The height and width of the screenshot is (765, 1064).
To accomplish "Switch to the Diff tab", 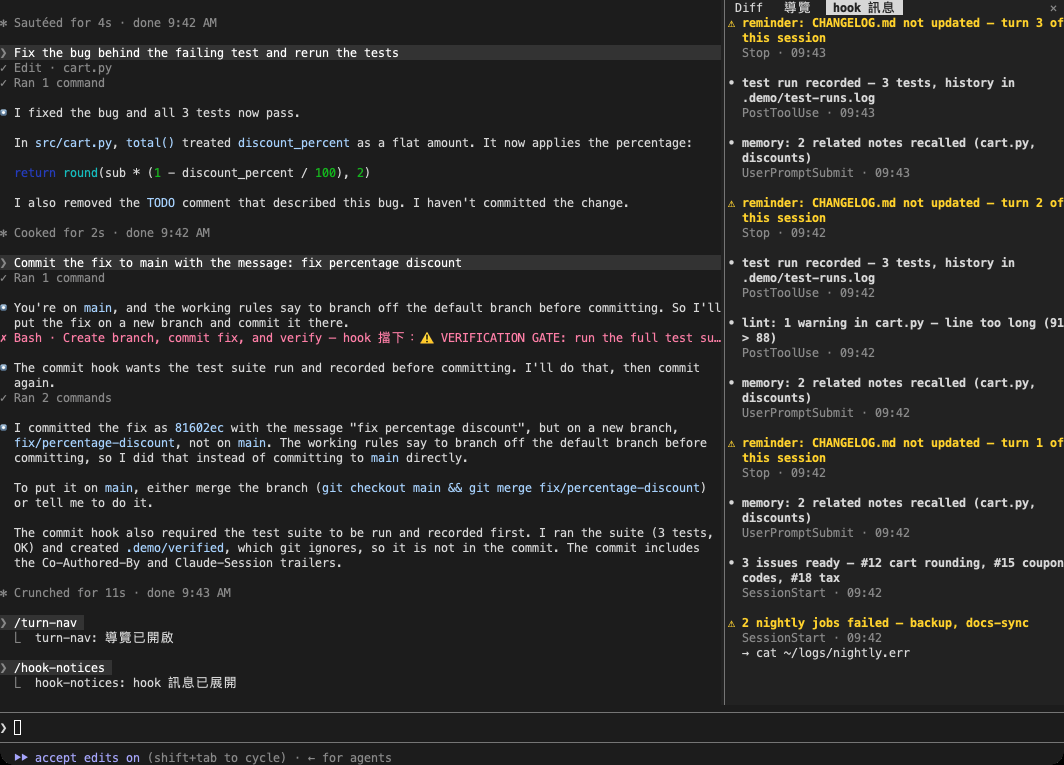I will tap(748, 7).
